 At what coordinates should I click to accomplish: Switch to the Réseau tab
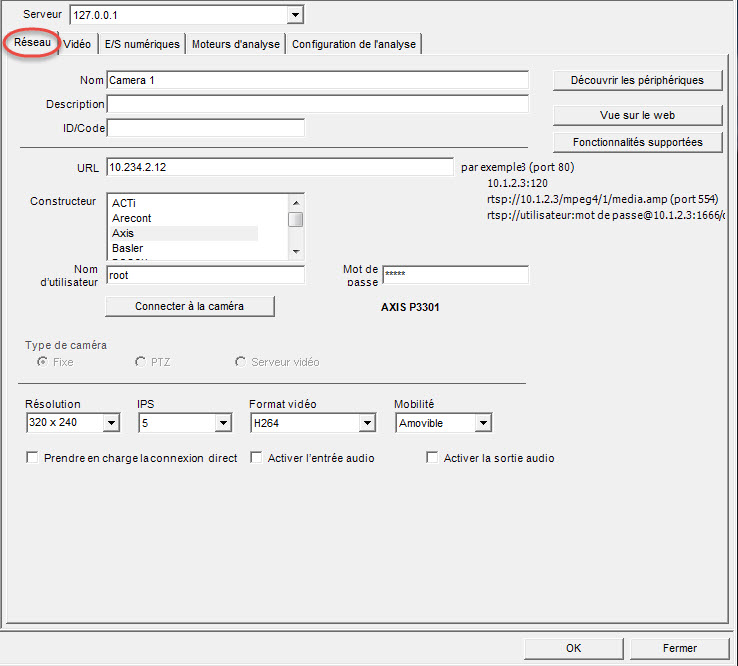[32, 42]
